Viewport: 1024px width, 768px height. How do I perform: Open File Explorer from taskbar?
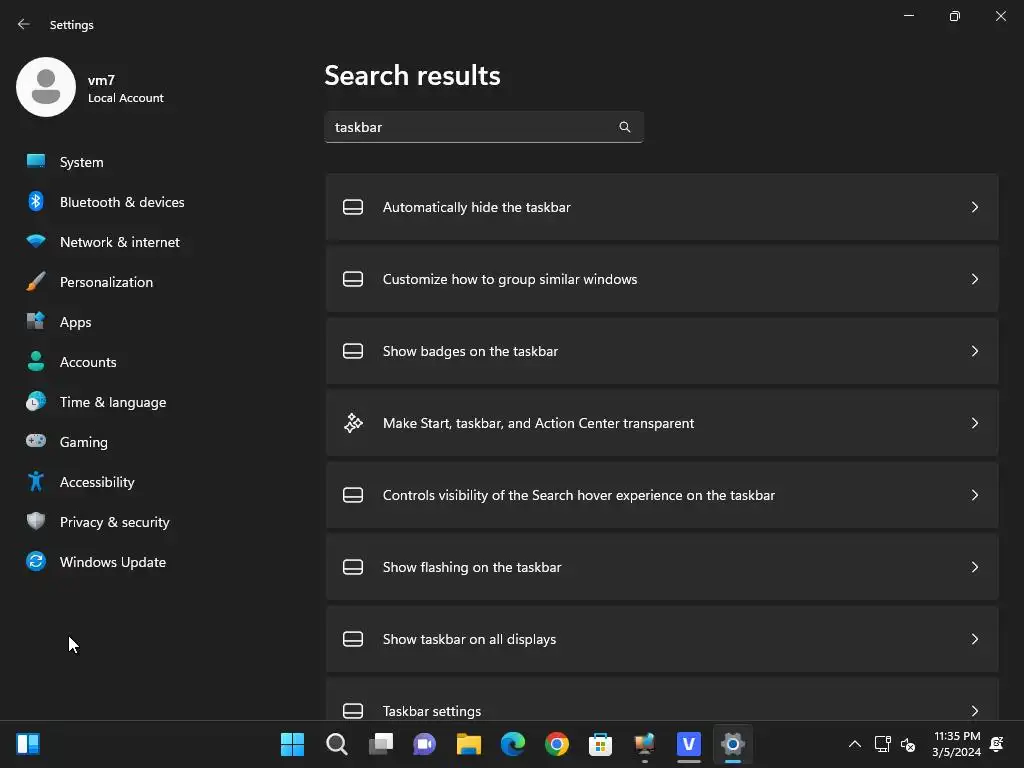468,744
